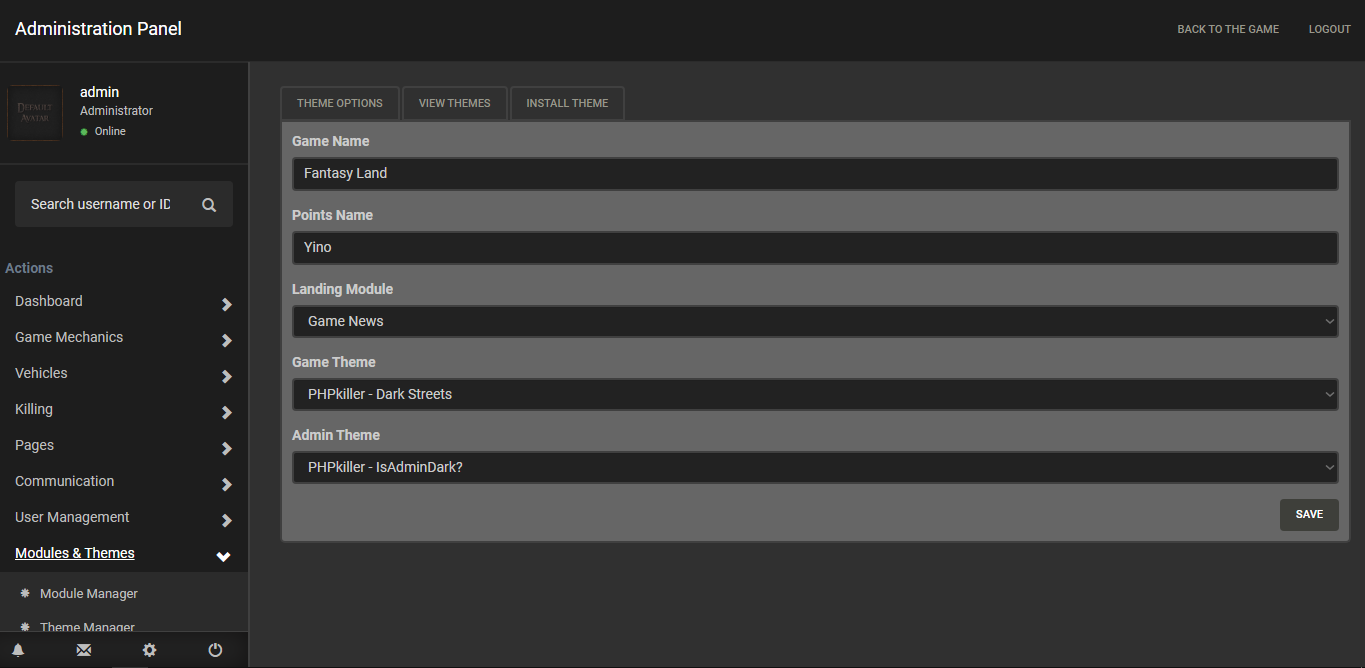The image size is (1365, 668).
Task: Click the settings gear icon in sidebar footer
Action: [149, 650]
